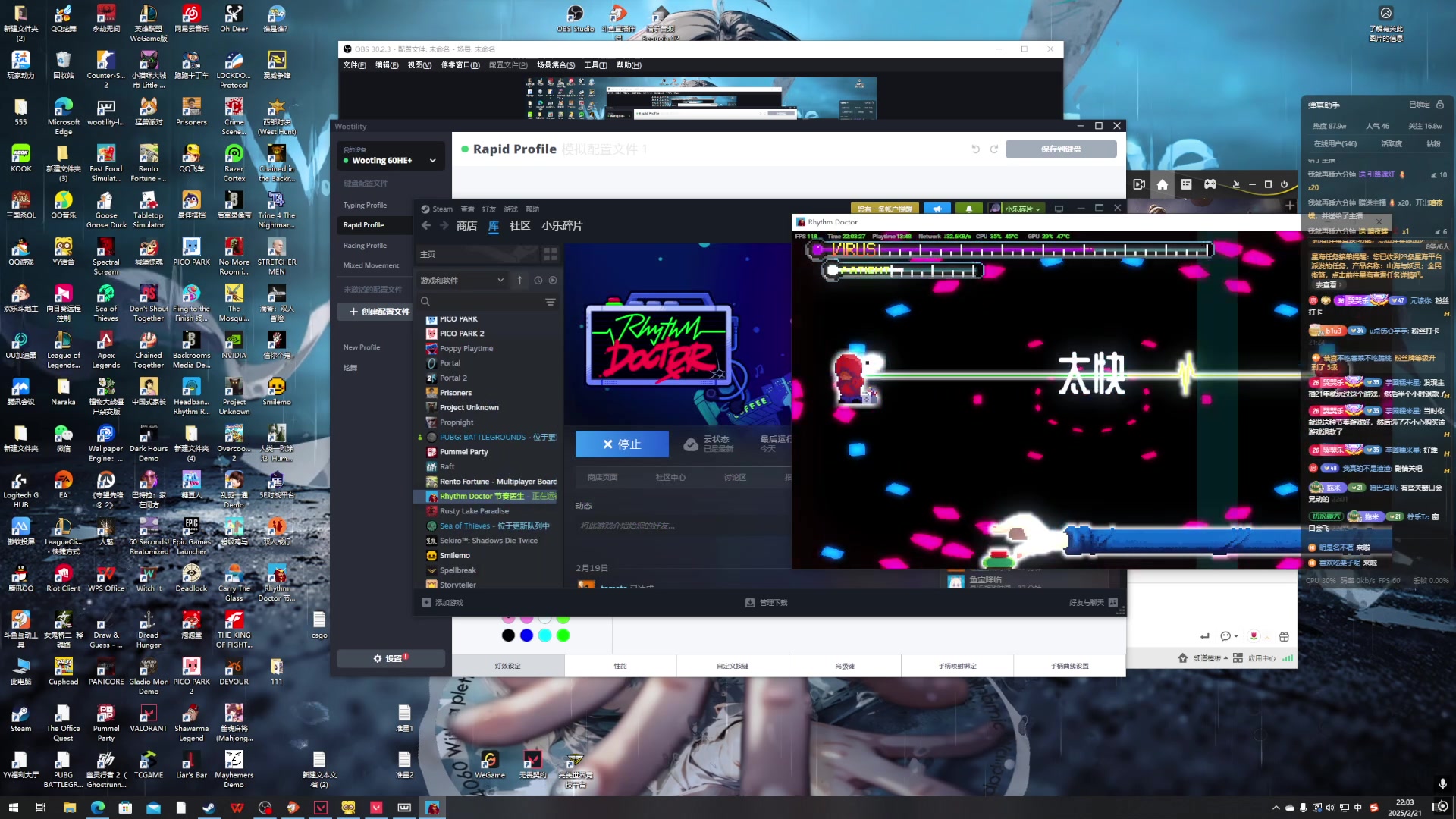Open Rhythm Doctor desktop shortcut icon
This screenshot has height=819, width=1456.
pyautogui.click(x=276, y=582)
